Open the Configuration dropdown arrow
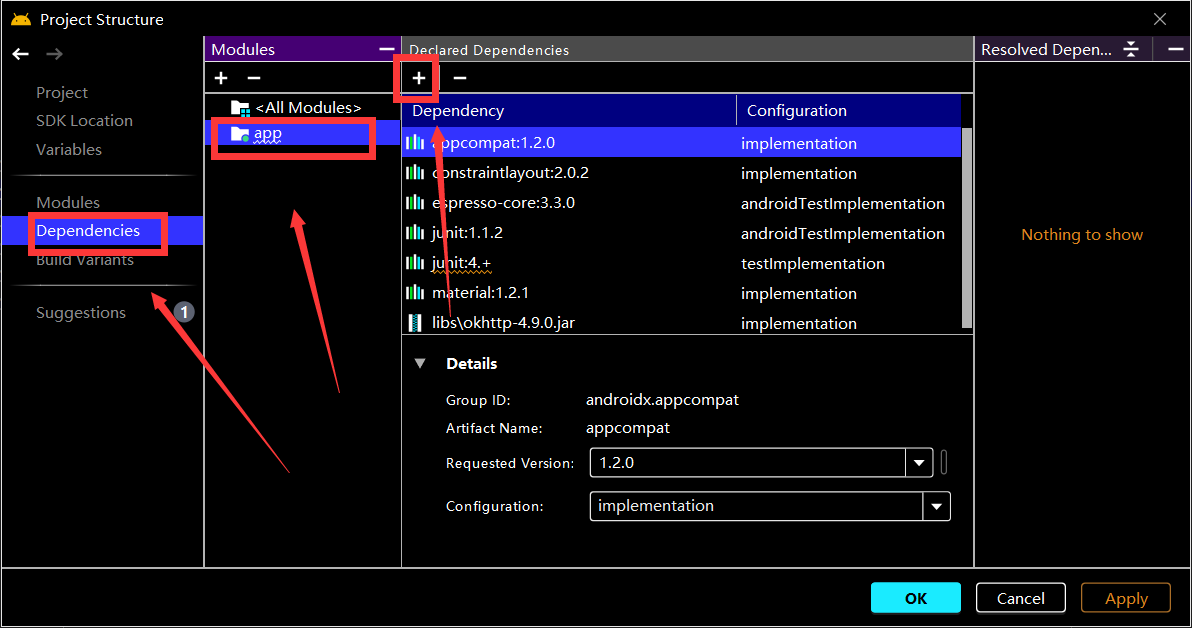 tap(936, 506)
